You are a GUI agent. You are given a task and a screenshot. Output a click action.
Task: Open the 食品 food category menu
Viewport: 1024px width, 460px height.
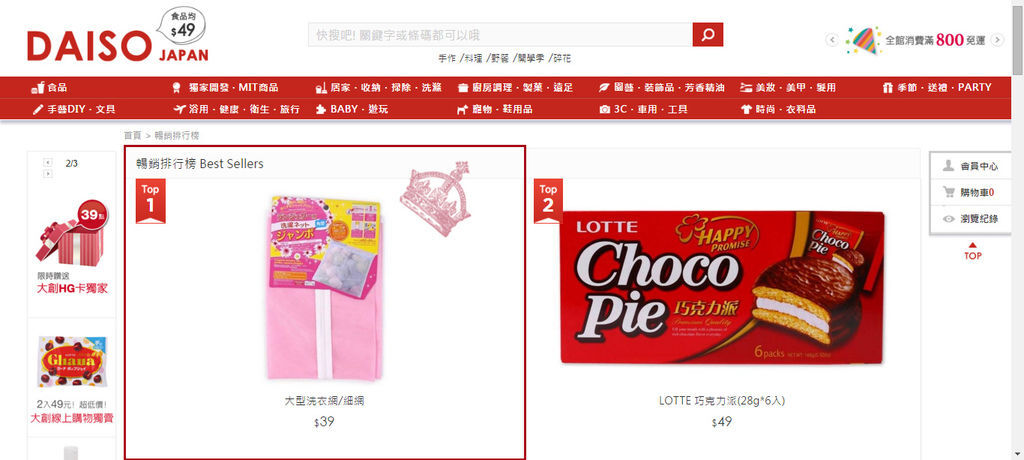pos(49,87)
